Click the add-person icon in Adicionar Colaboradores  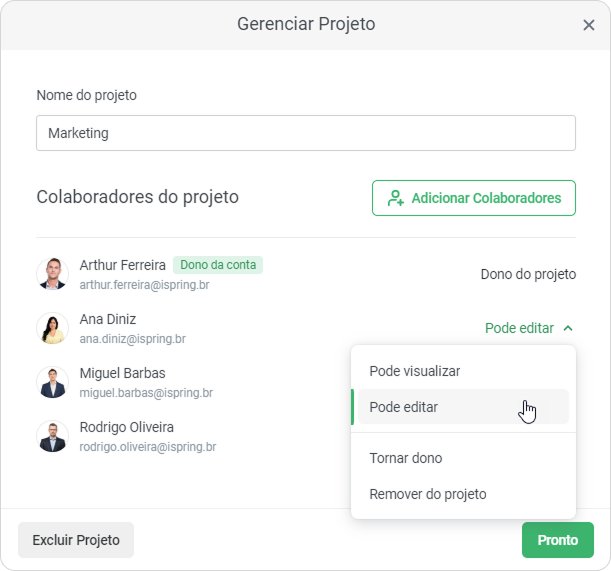point(396,198)
